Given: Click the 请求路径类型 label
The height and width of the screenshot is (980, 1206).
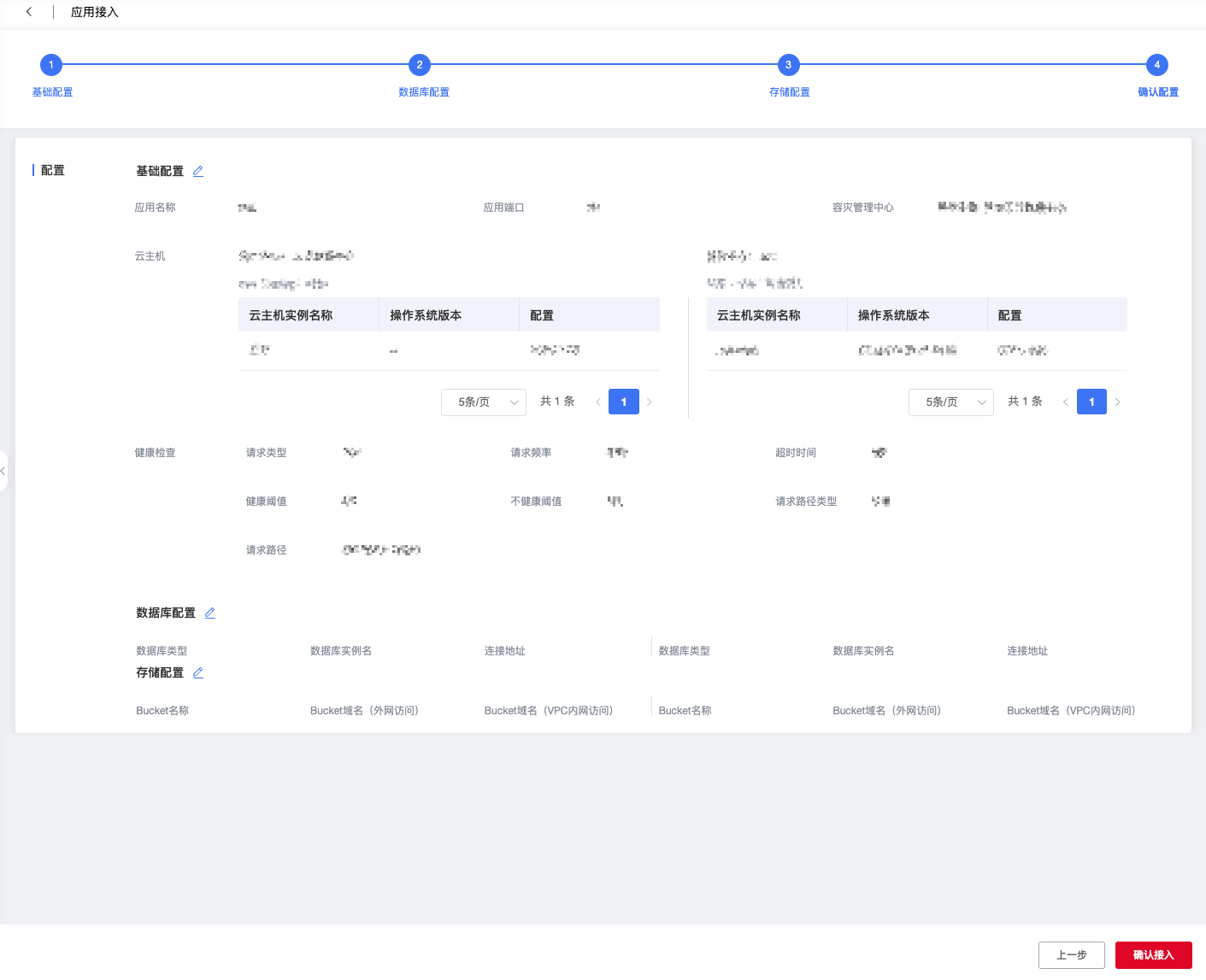Looking at the screenshot, I should (x=806, y=502).
